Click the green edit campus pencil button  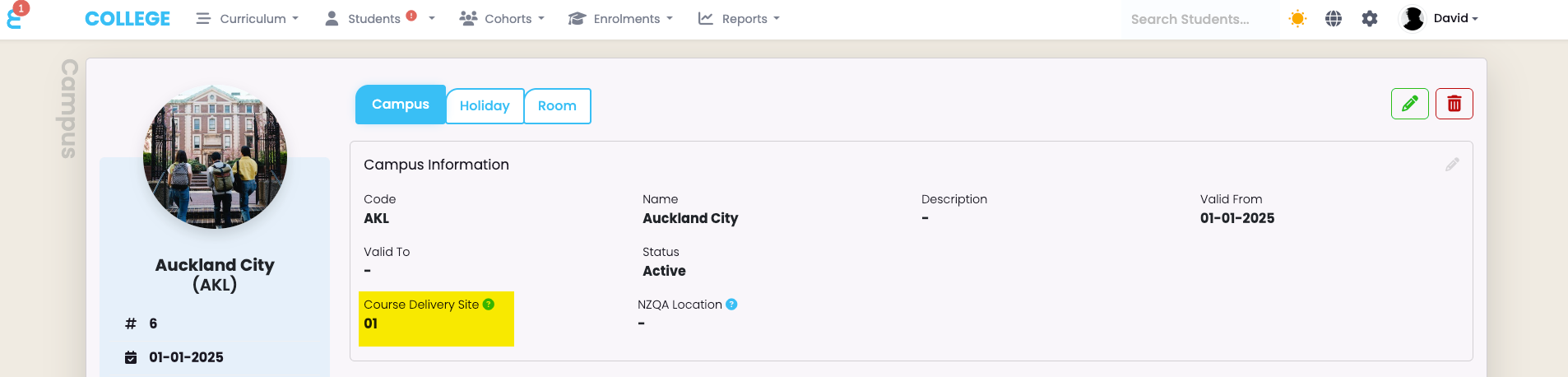tap(1410, 104)
